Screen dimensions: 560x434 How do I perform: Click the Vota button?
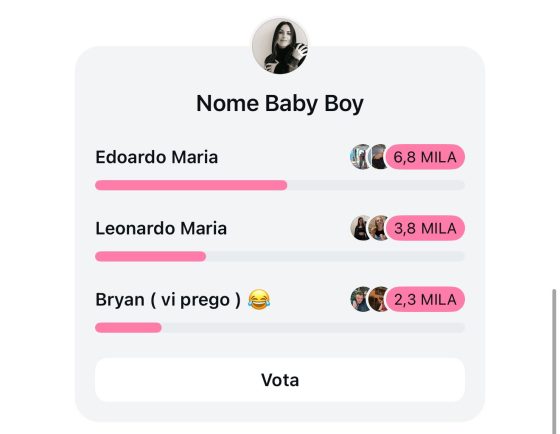click(x=280, y=380)
